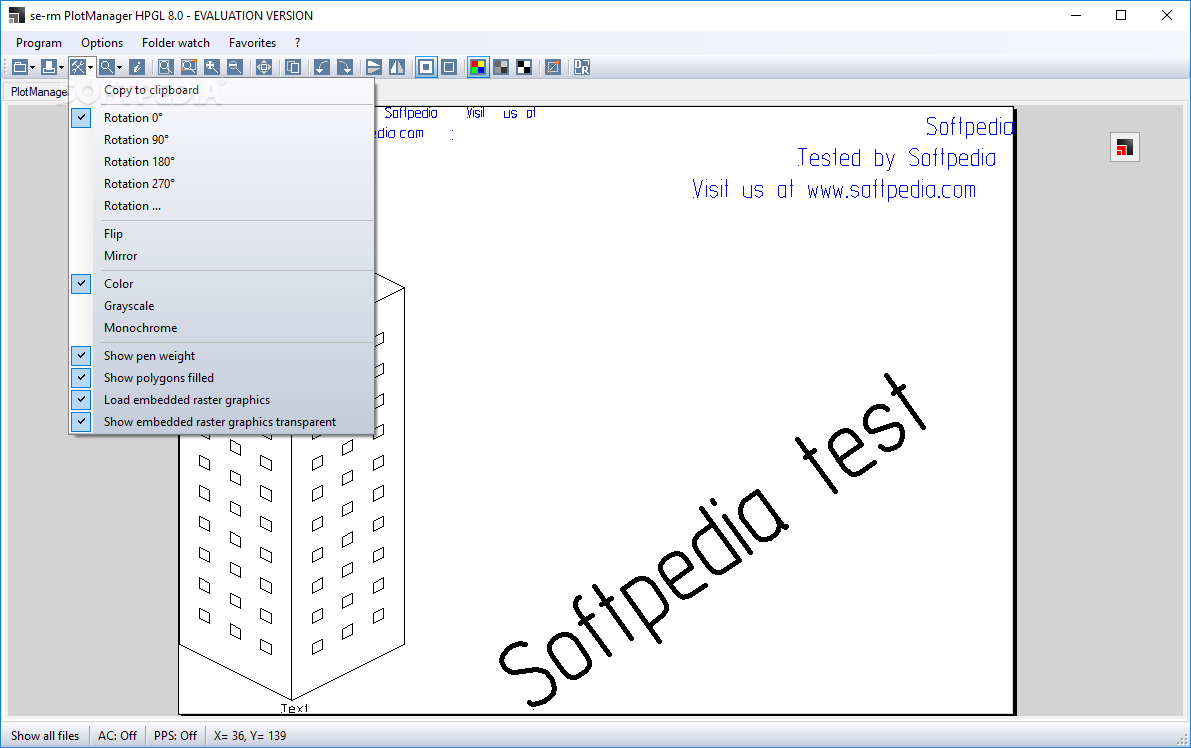The height and width of the screenshot is (748, 1191).
Task: Click the mirror toolbar icon
Action: point(396,68)
